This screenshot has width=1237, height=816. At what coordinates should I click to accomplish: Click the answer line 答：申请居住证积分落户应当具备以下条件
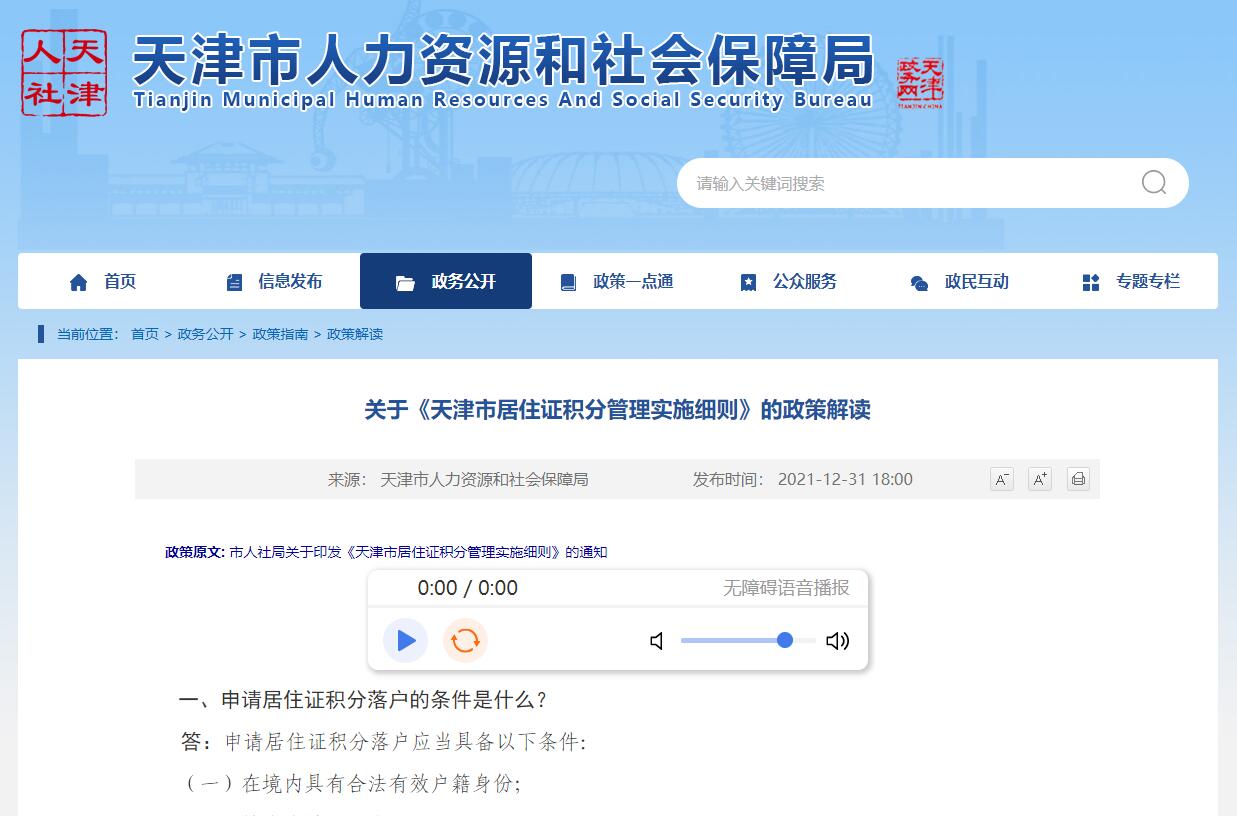point(384,742)
